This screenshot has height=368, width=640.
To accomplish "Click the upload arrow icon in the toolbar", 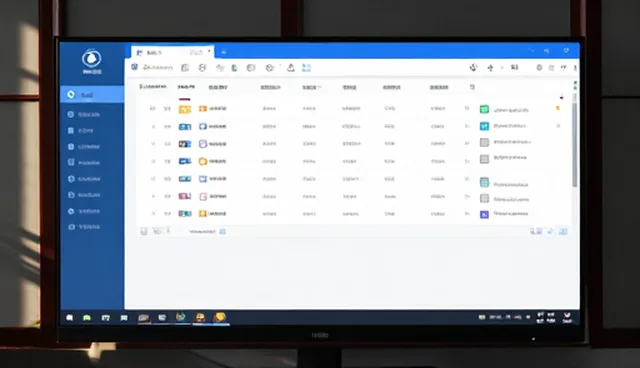I will pyautogui.click(x=291, y=68).
